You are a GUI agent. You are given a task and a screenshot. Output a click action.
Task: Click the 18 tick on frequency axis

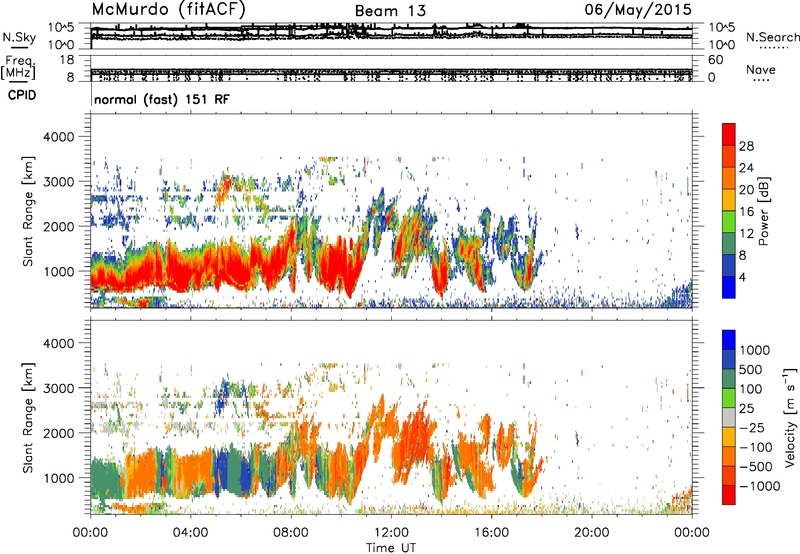tap(67, 60)
